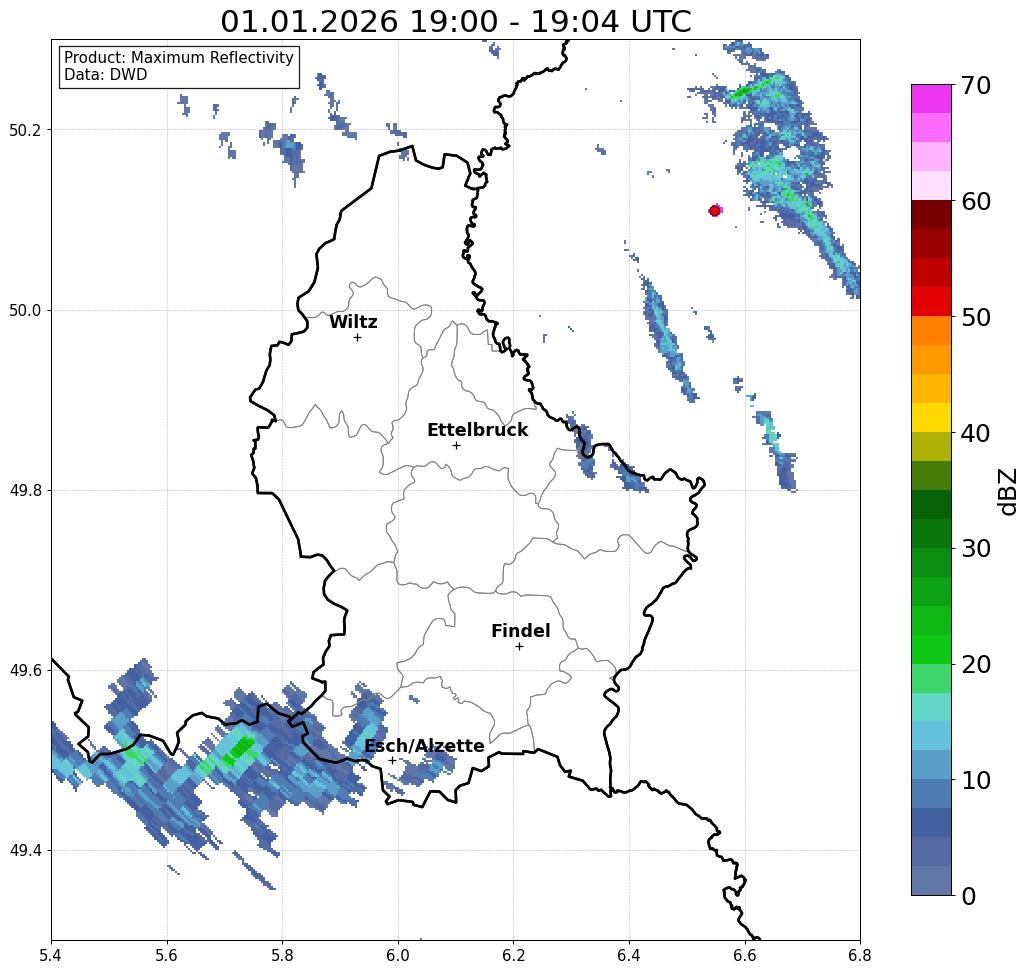
Task: Click the magenta top colorbar segment
Action: 931,99
